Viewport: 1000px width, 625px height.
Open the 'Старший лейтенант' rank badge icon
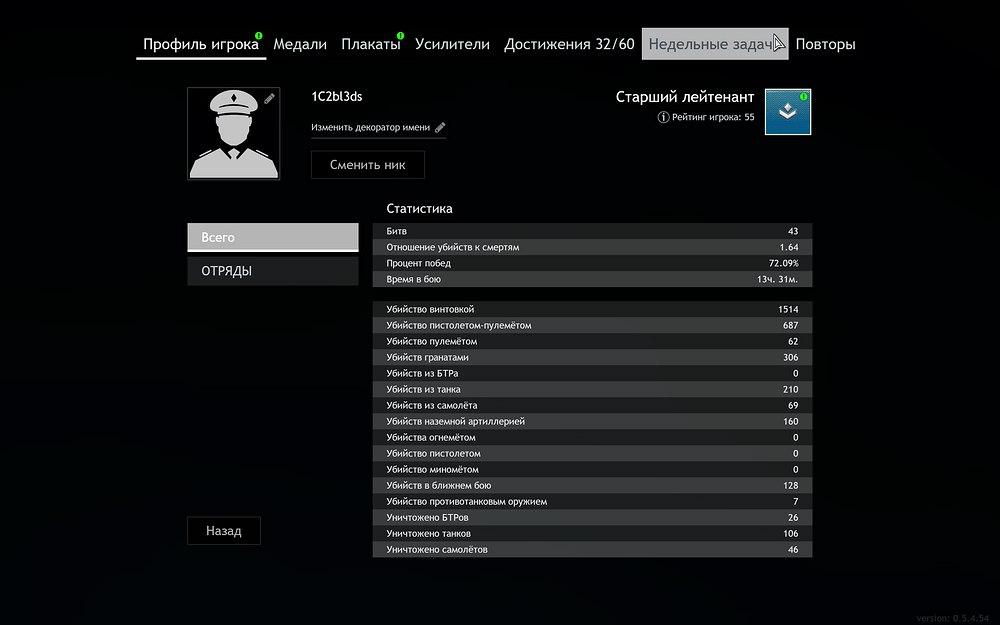(x=786, y=111)
